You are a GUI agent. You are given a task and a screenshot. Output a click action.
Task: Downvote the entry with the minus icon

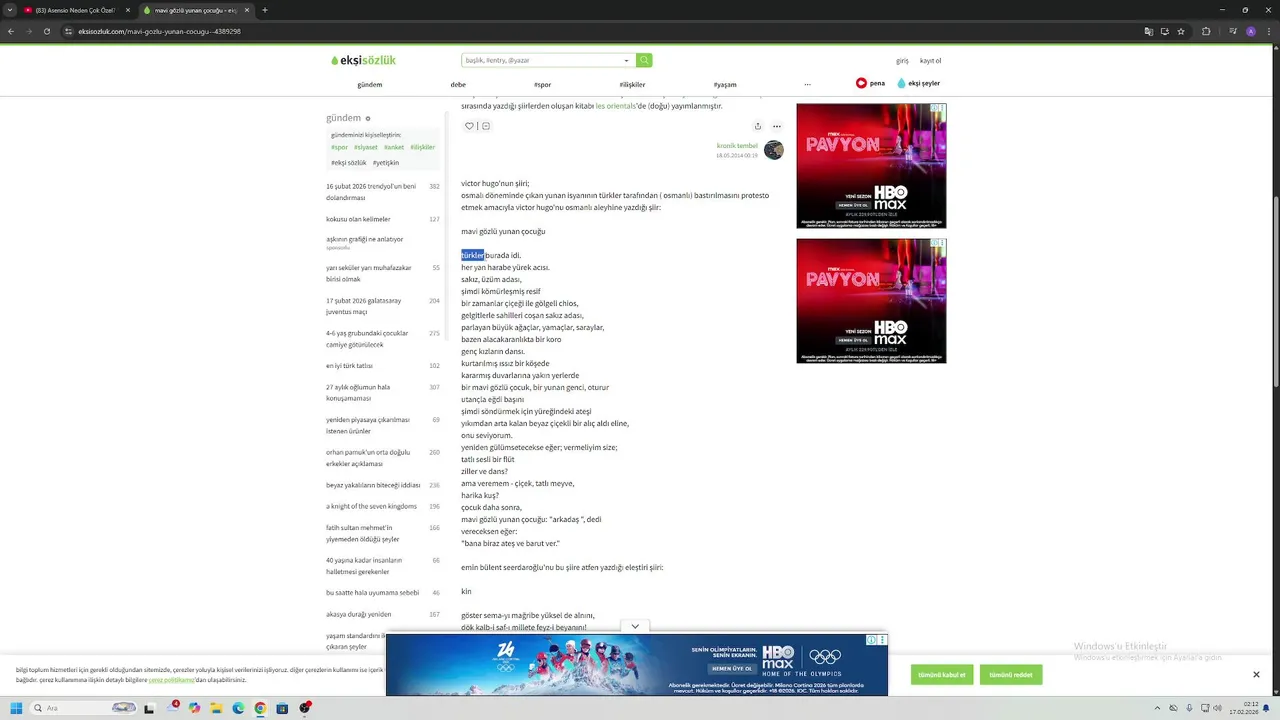(486, 126)
